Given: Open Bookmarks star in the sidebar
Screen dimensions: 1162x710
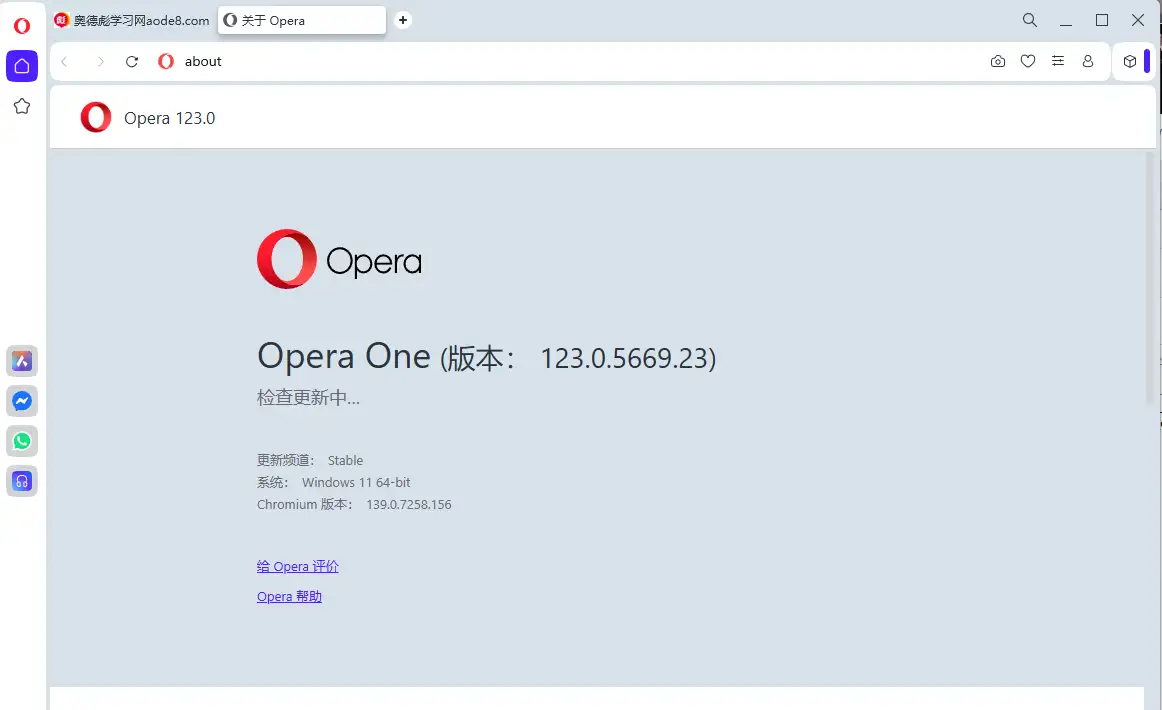Looking at the screenshot, I should (22, 106).
